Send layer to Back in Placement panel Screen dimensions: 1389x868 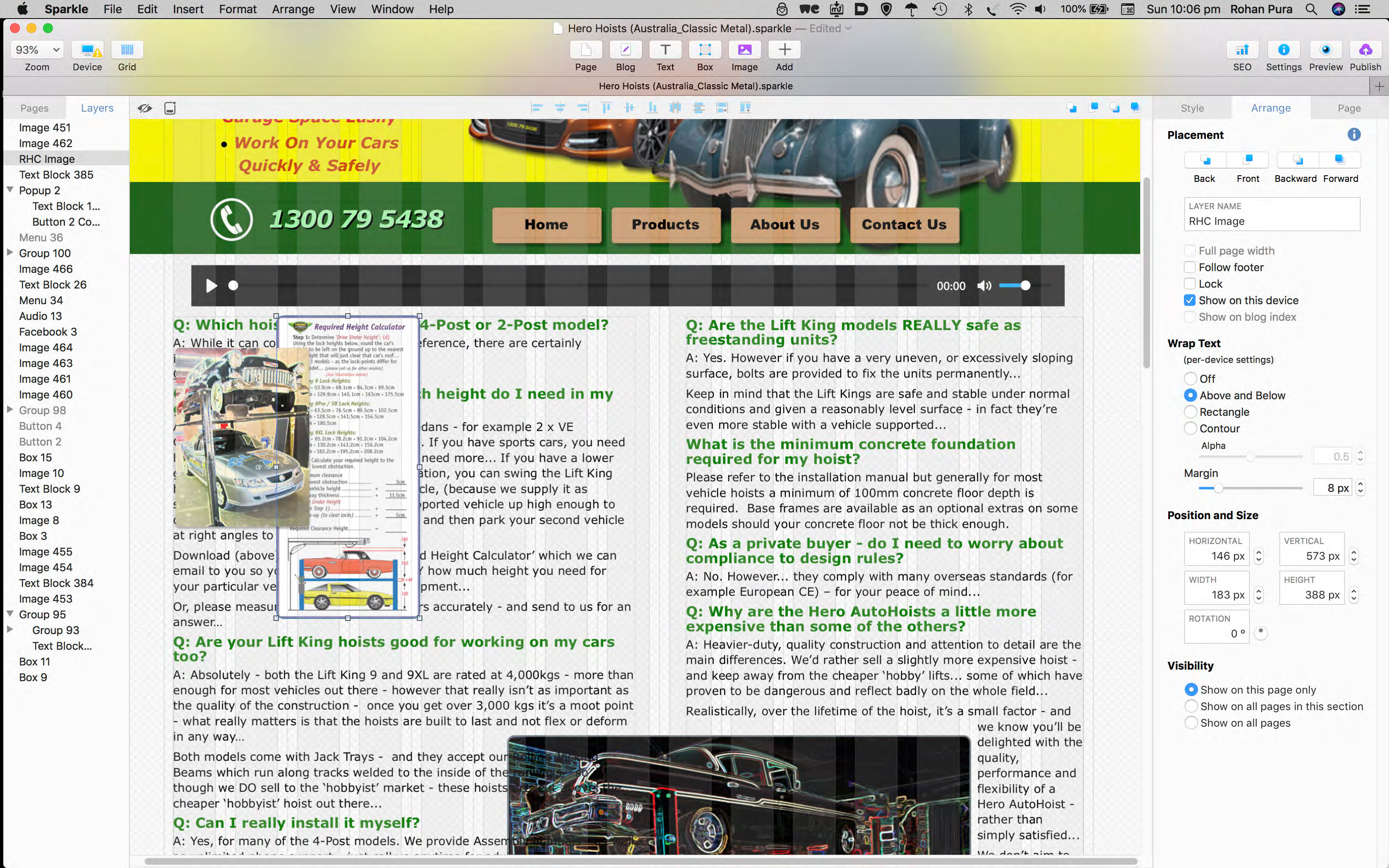pos(1205,160)
